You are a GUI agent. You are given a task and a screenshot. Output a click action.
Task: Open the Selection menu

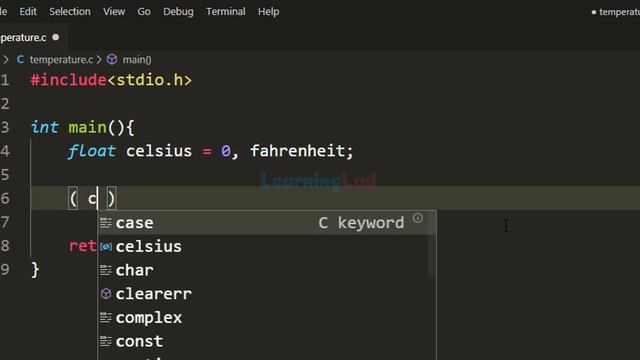70,11
